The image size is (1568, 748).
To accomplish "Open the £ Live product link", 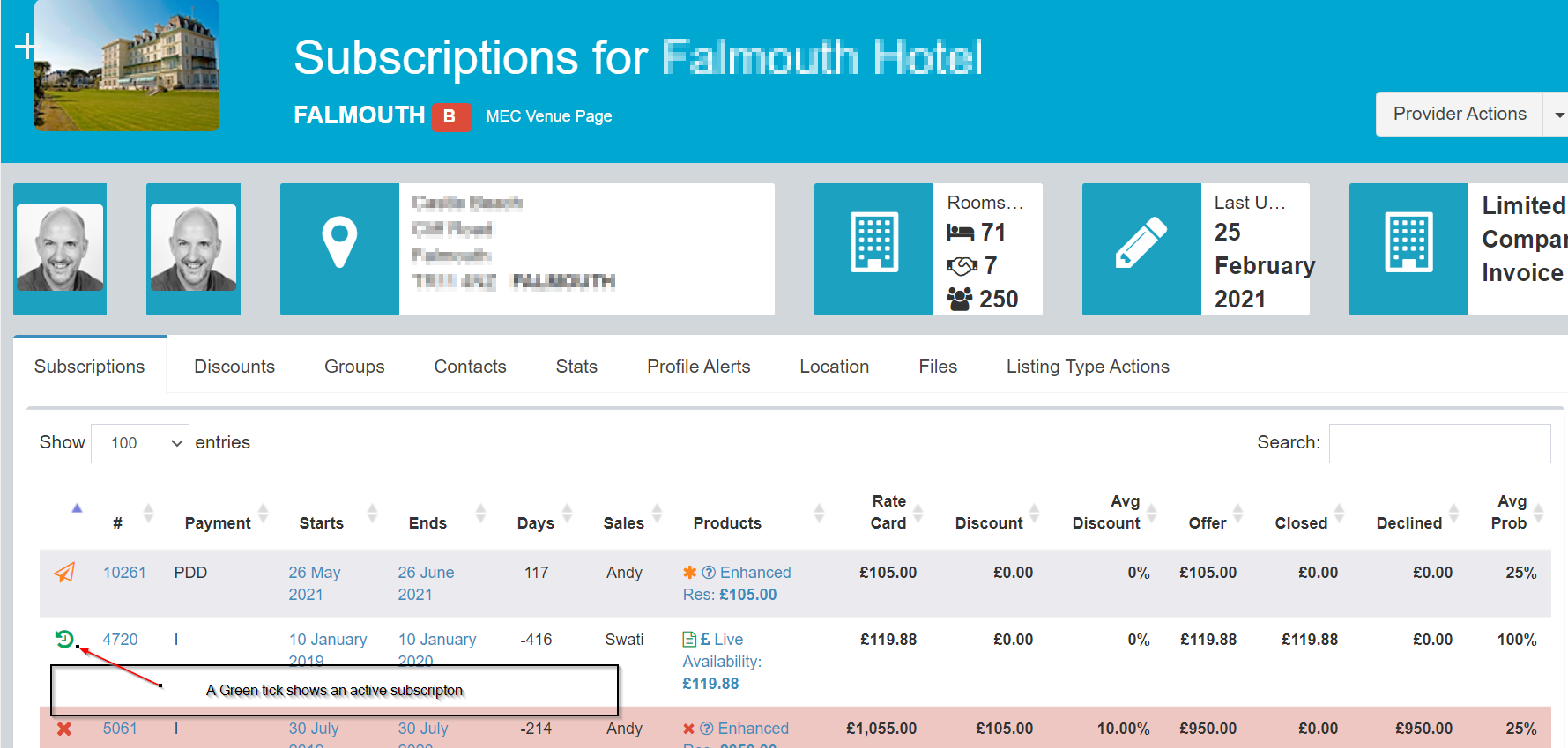I will (722, 640).
